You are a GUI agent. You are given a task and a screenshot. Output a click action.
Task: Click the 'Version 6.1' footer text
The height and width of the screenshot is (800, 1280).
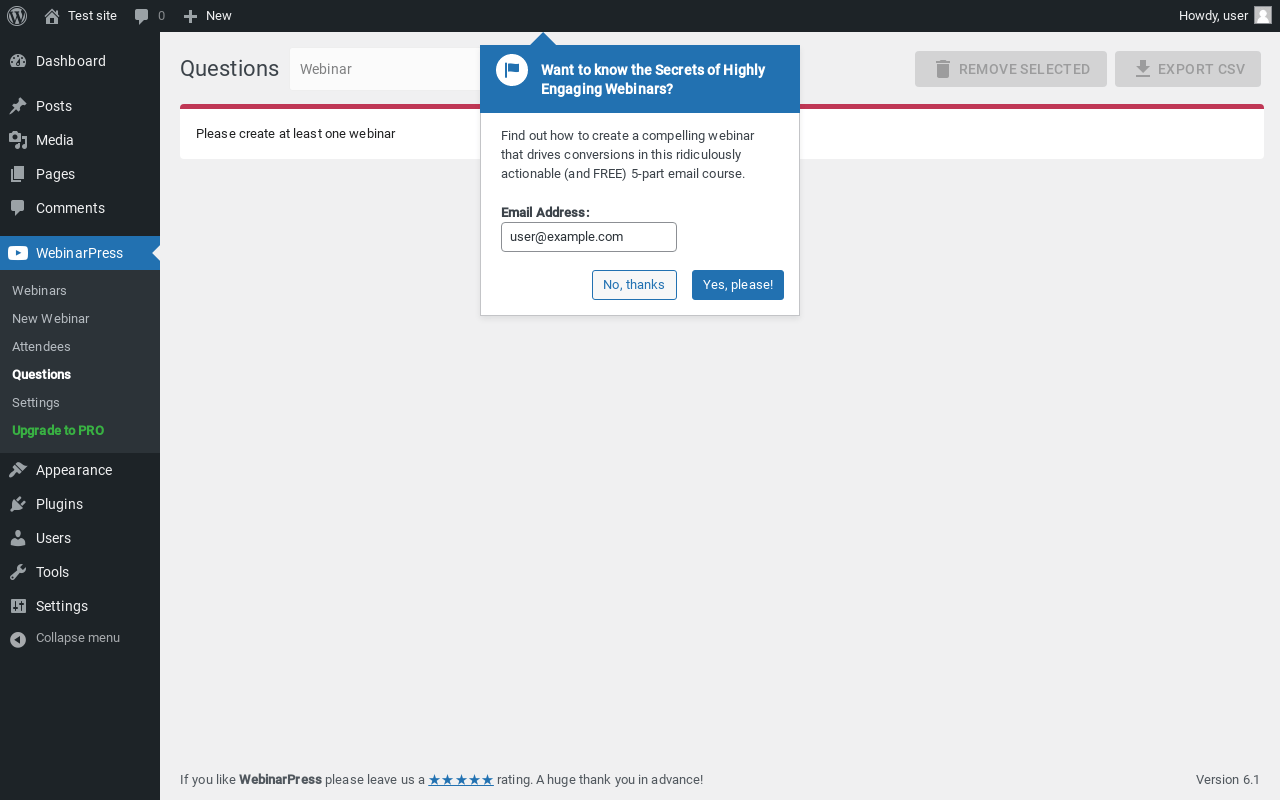tap(1228, 780)
